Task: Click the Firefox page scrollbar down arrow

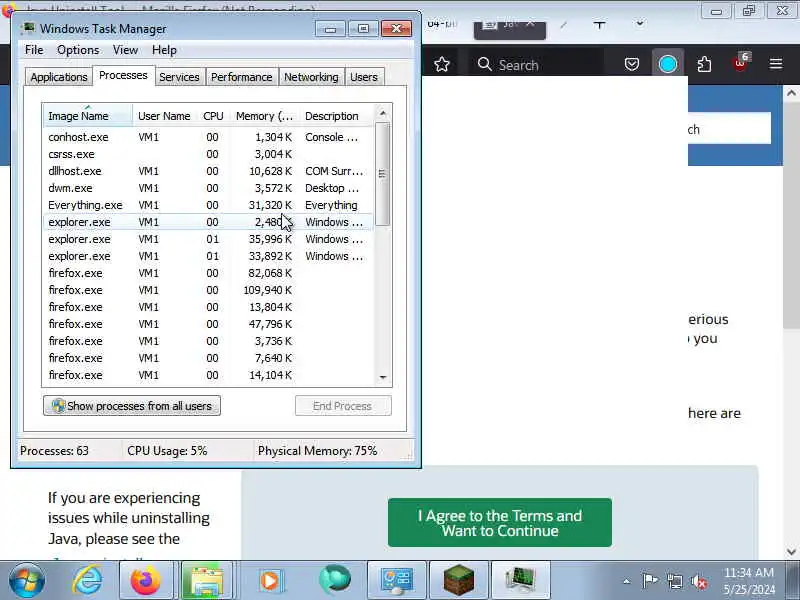Action: 791,552
